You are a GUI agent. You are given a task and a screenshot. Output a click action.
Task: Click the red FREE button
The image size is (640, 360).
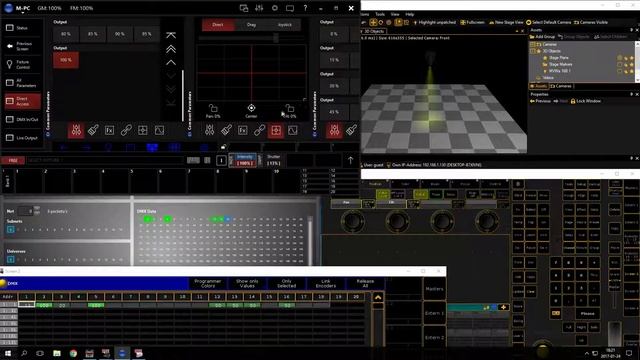13,160
